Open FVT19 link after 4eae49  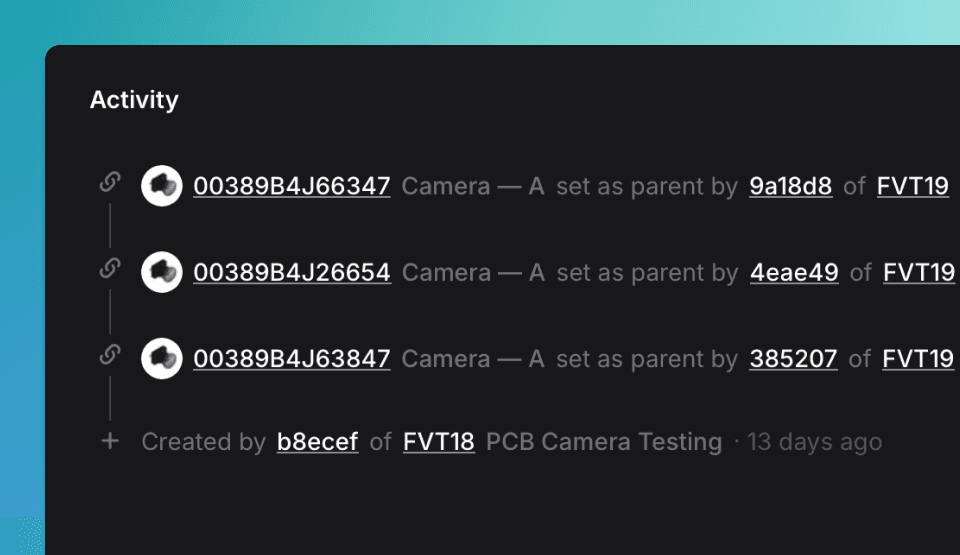[x=918, y=272]
